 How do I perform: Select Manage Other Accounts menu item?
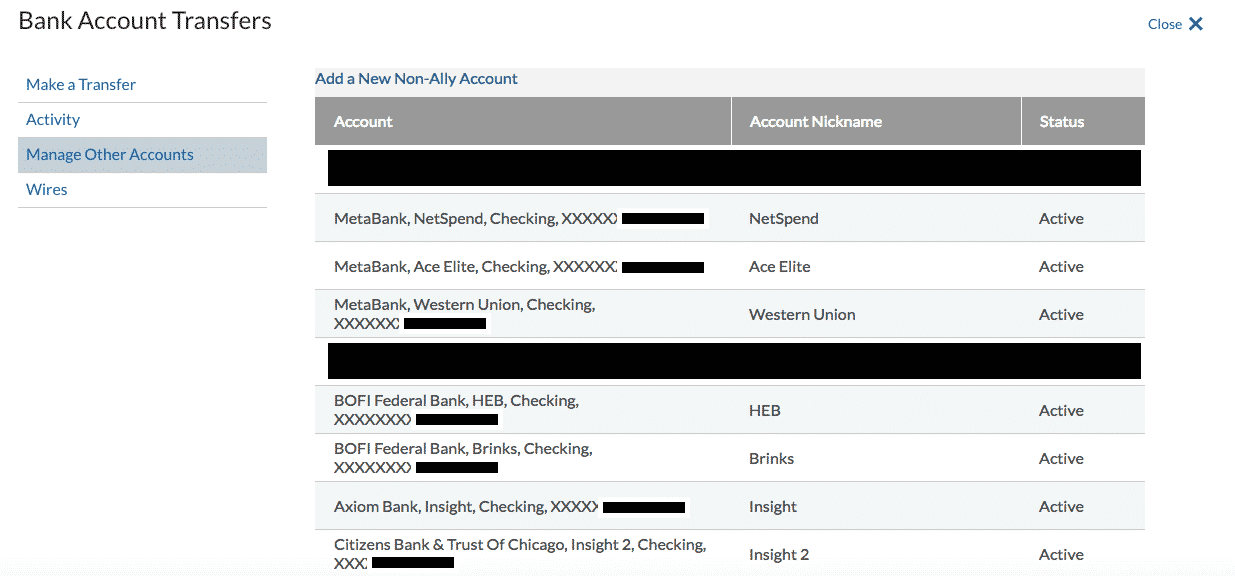pyautogui.click(x=110, y=154)
